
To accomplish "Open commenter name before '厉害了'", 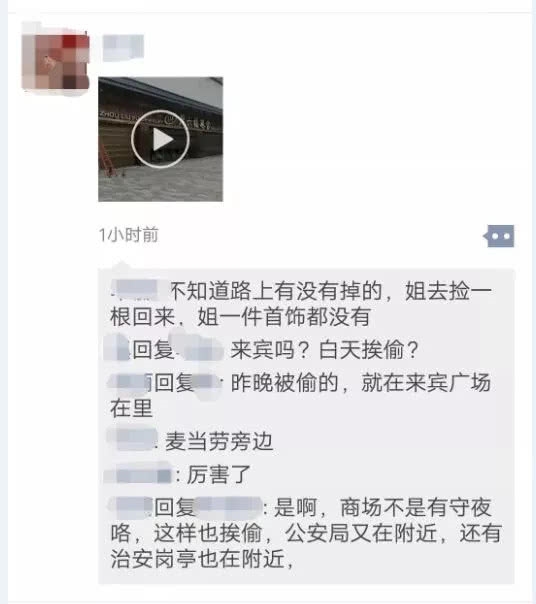I will pos(139,475).
